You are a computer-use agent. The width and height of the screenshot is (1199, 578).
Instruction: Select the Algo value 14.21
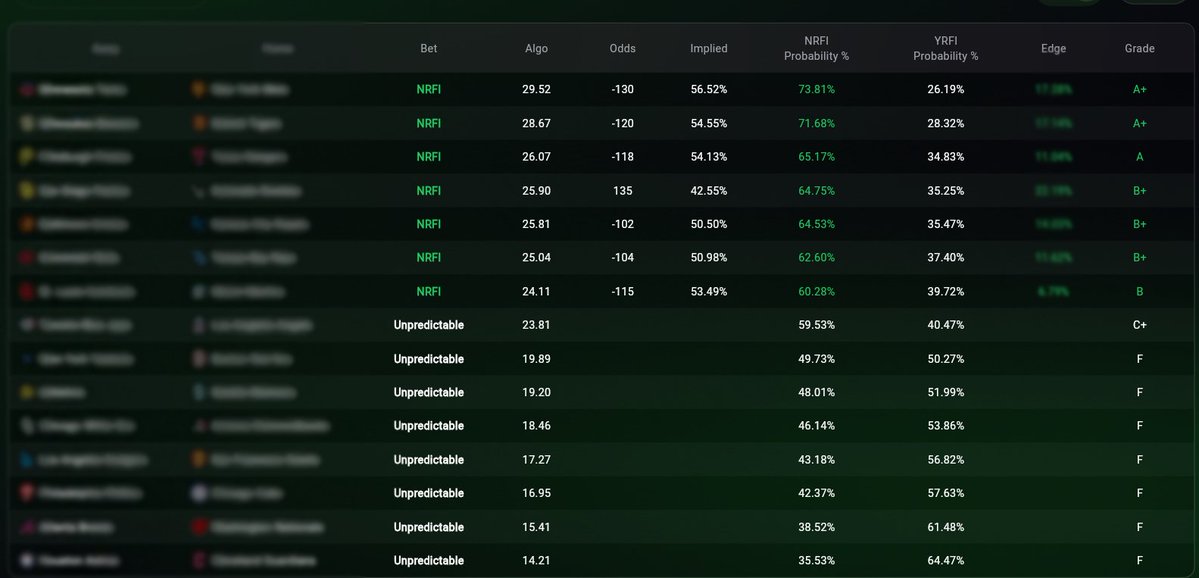click(x=536, y=560)
